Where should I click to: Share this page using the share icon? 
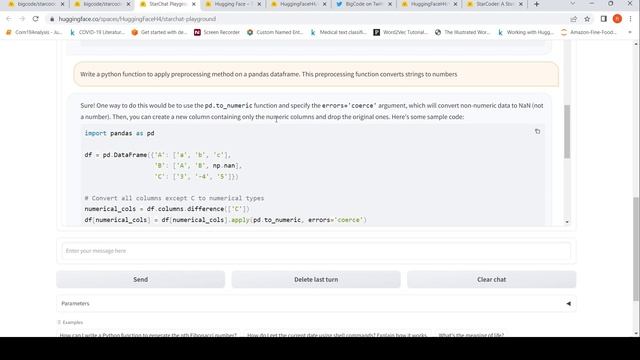(x=573, y=19)
